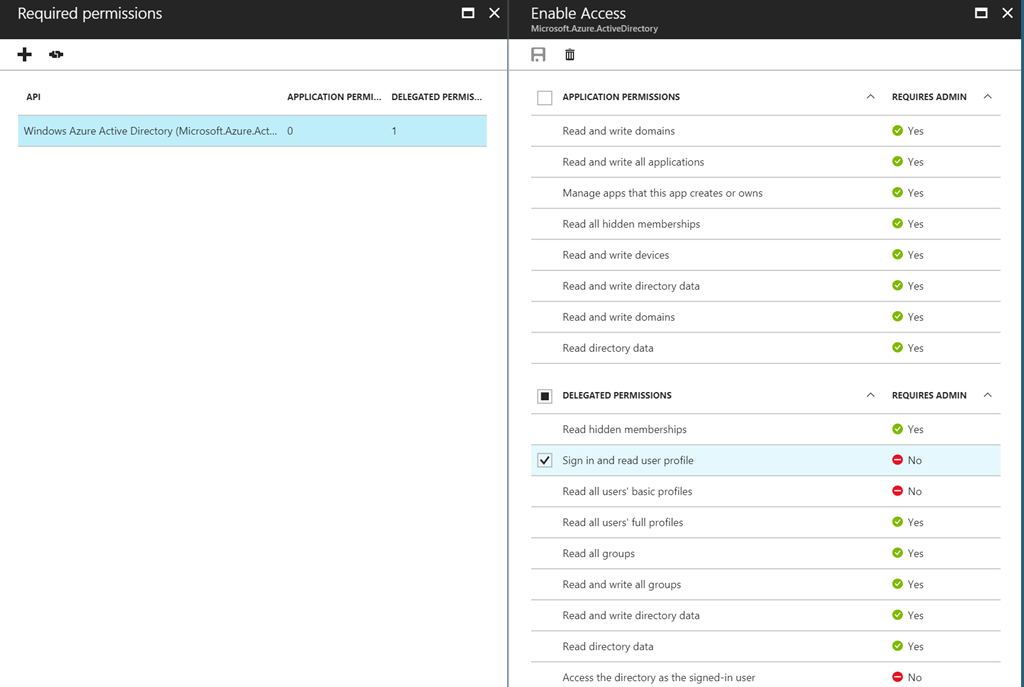Select Read all groups delegated permission

pyautogui.click(x=598, y=553)
